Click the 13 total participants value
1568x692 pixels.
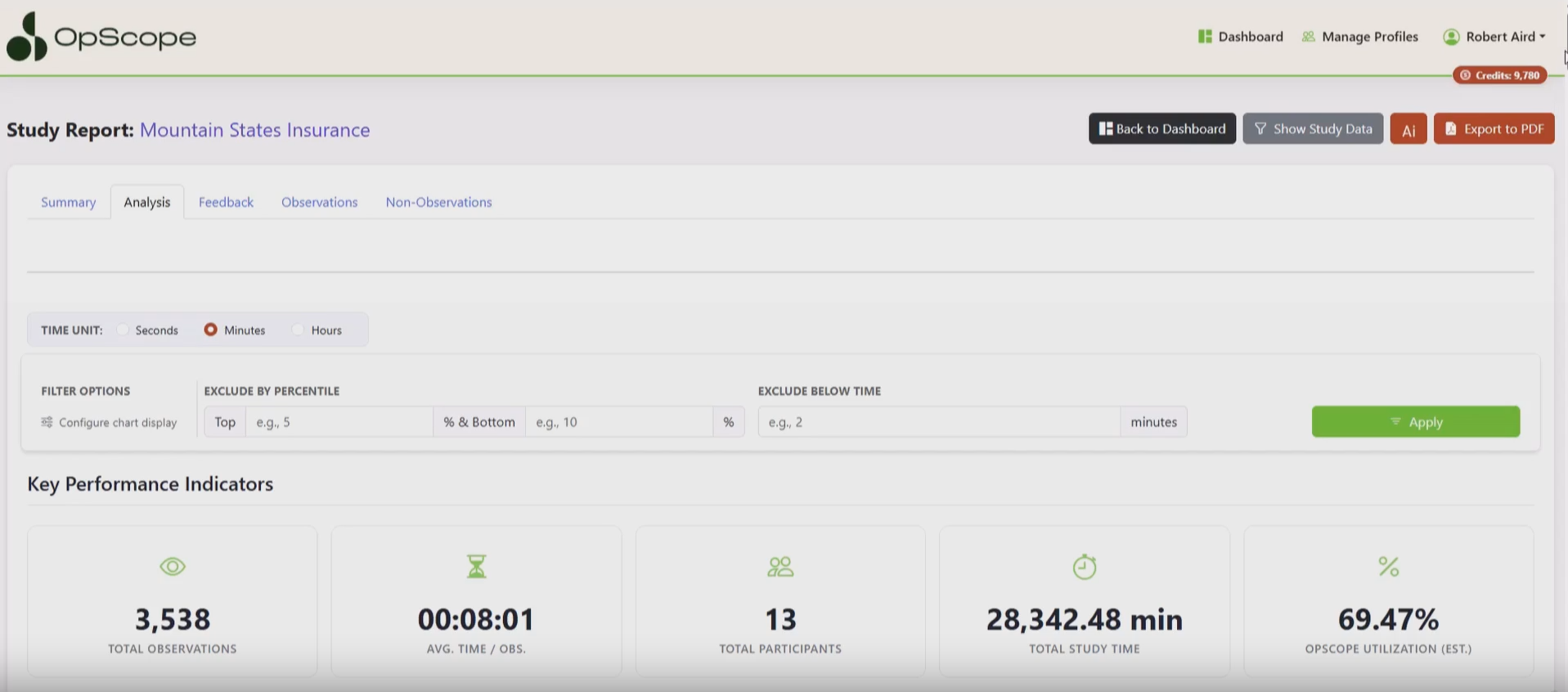pyautogui.click(x=780, y=619)
